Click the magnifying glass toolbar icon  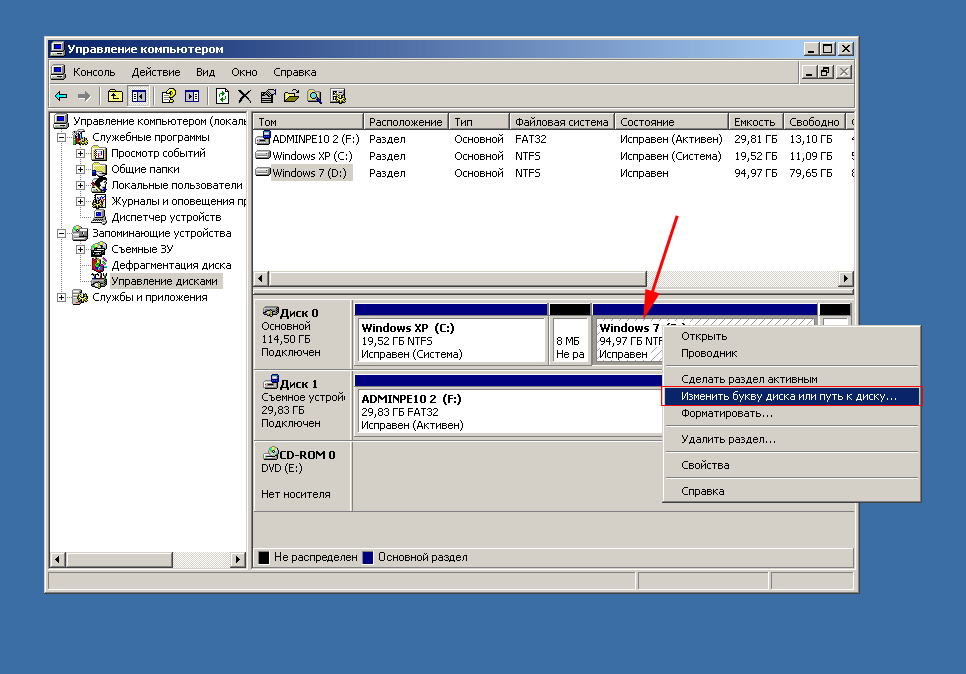[x=314, y=96]
